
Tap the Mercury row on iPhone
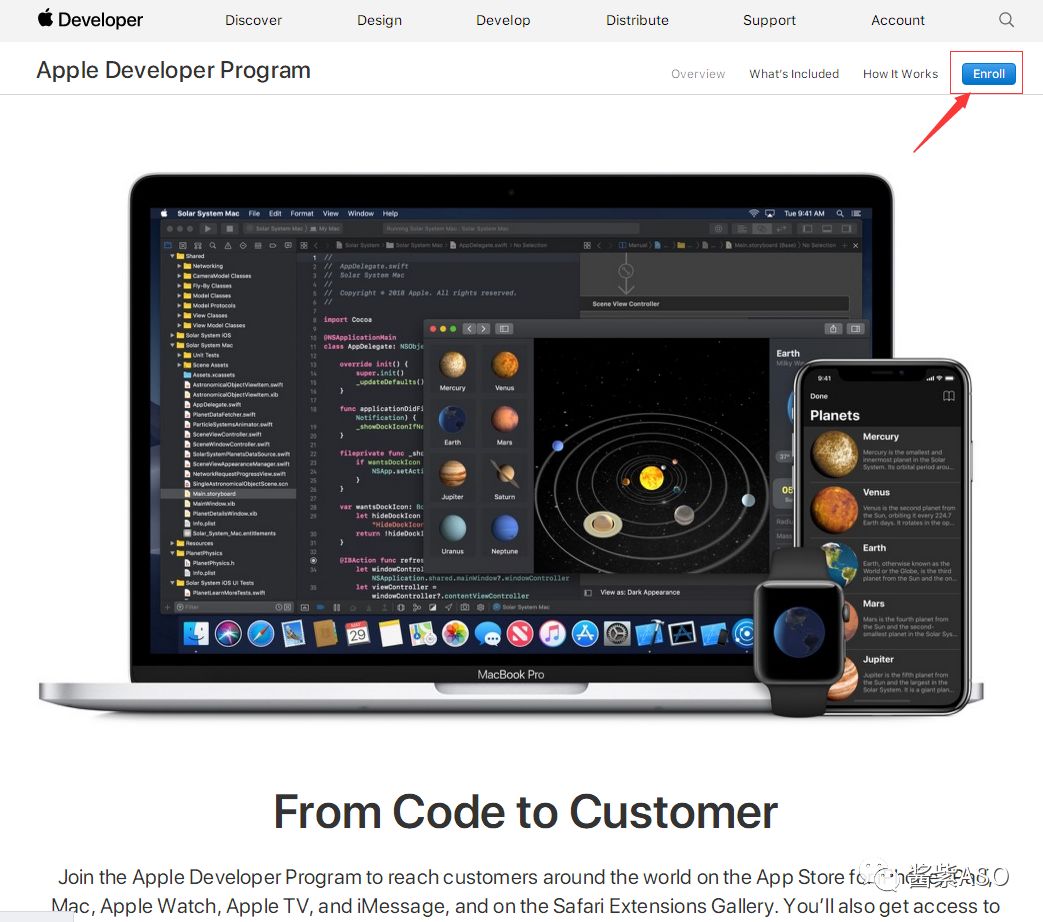(x=883, y=454)
